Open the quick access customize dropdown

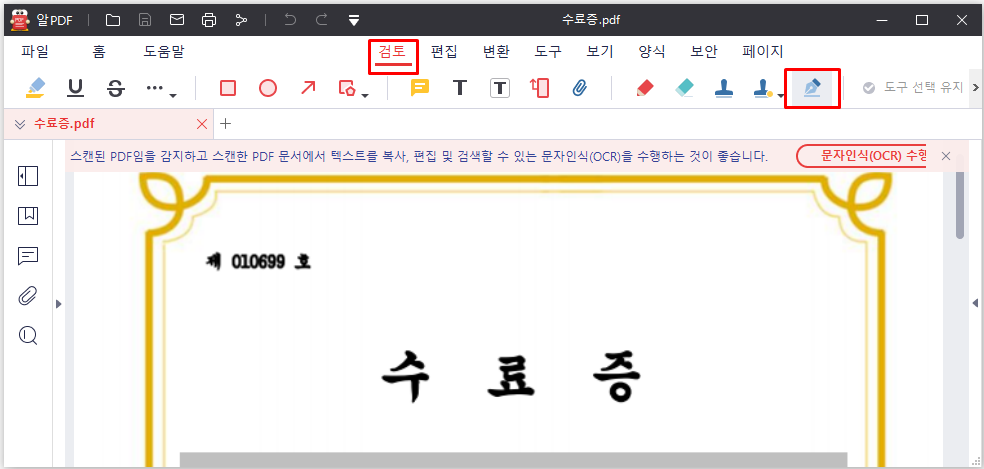[354, 20]
